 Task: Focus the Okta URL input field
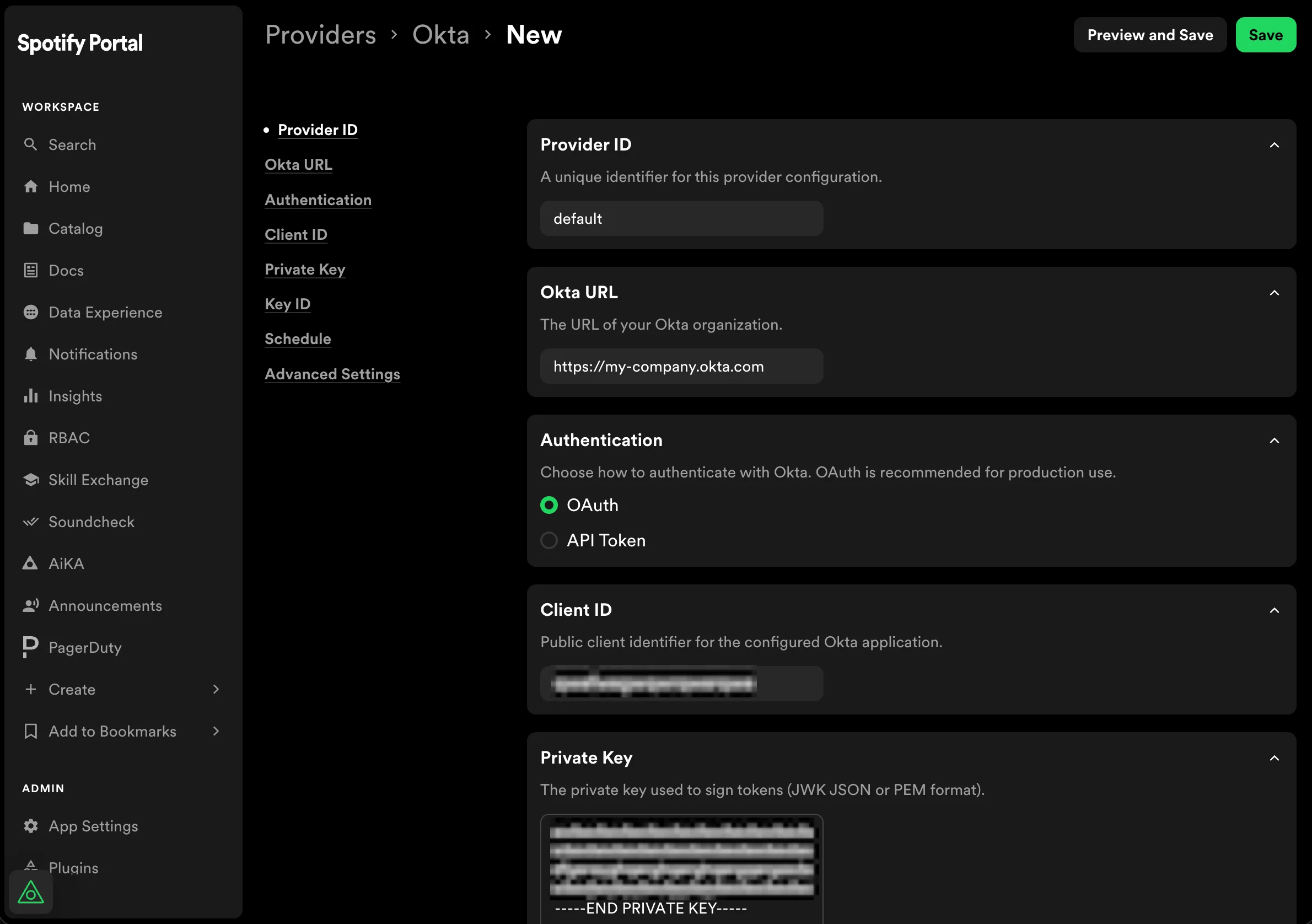coord(682,366)
